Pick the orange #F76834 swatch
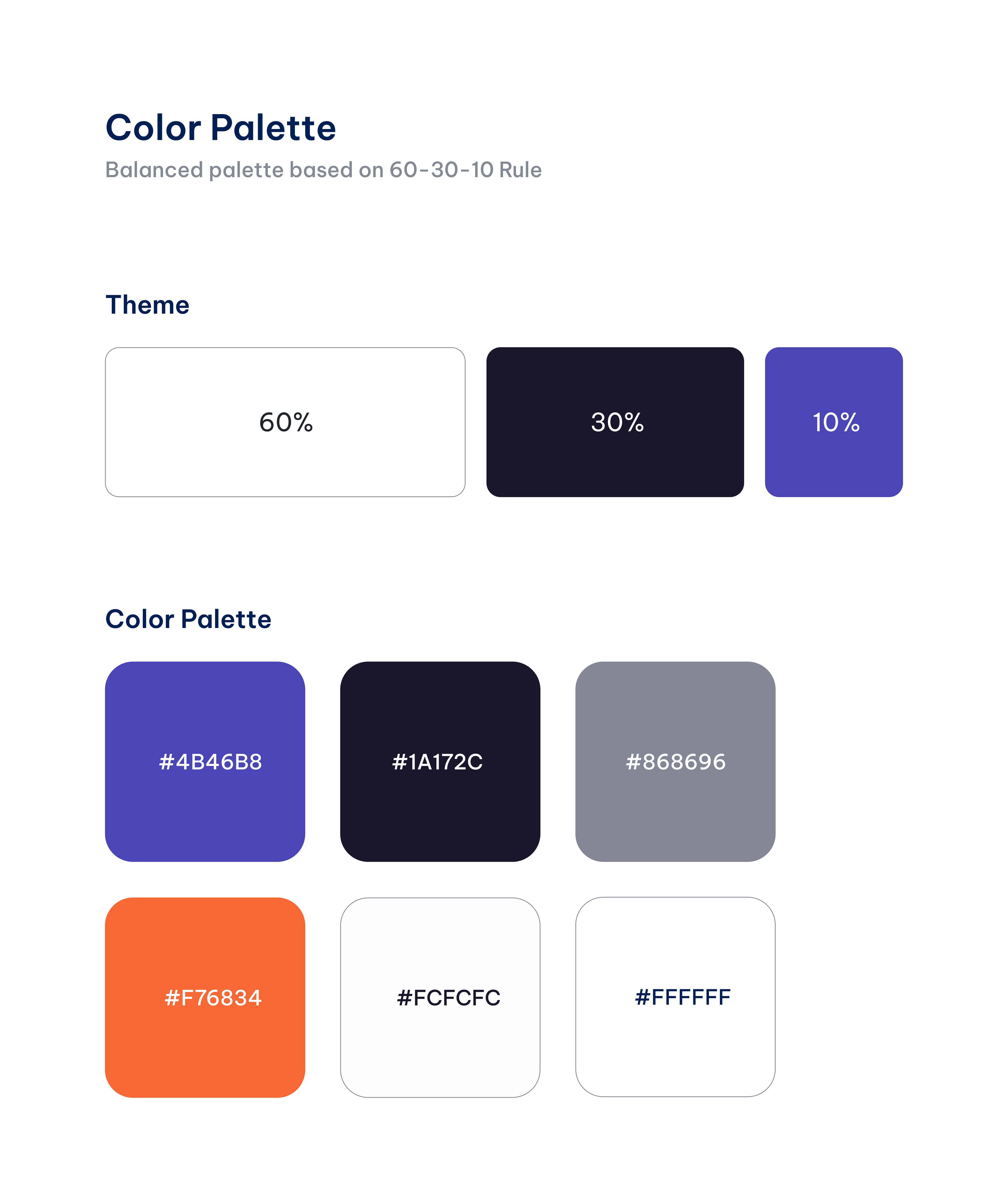 point(205,997)
